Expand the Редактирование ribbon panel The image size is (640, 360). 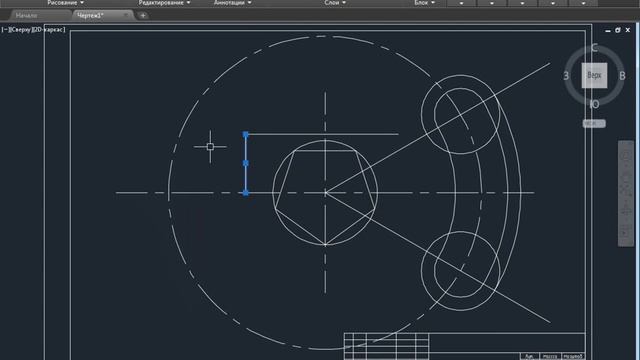(x=164, y=2)
